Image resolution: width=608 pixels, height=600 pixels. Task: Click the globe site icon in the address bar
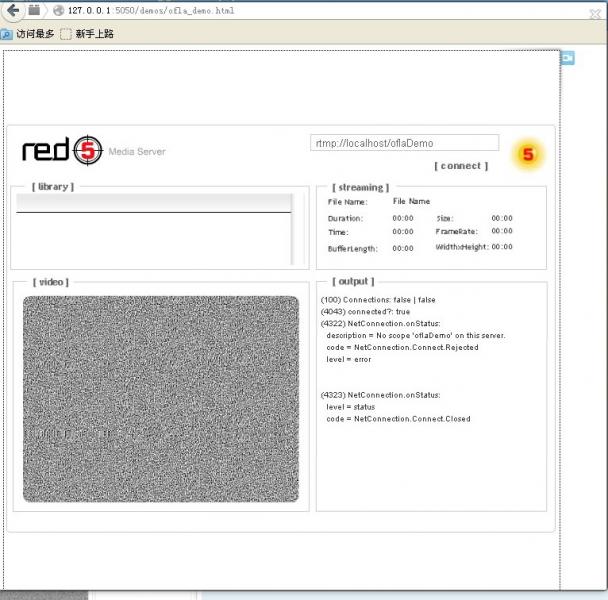pos(59,10)
